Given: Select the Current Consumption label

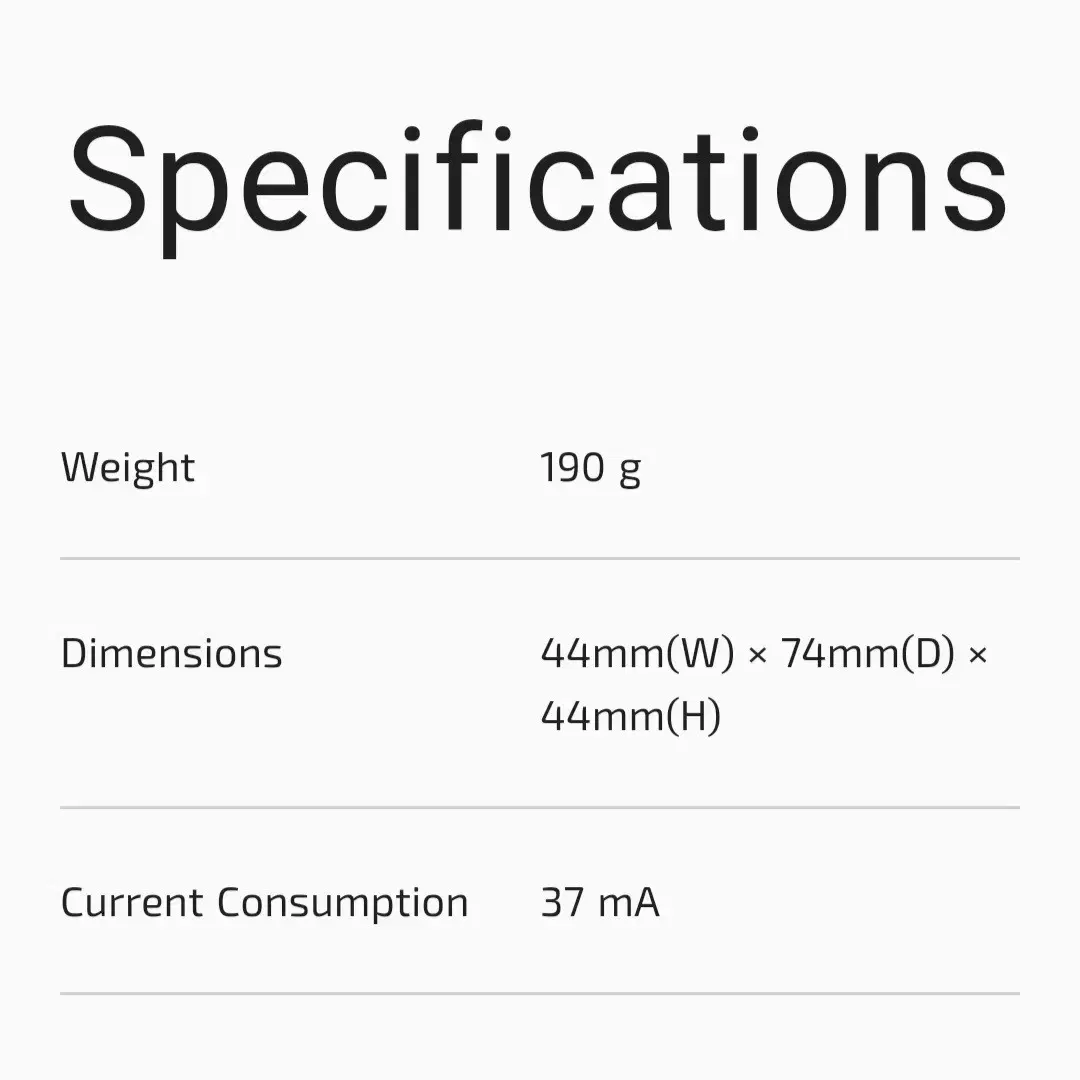Looking at the screenshot, I should 264,904.
